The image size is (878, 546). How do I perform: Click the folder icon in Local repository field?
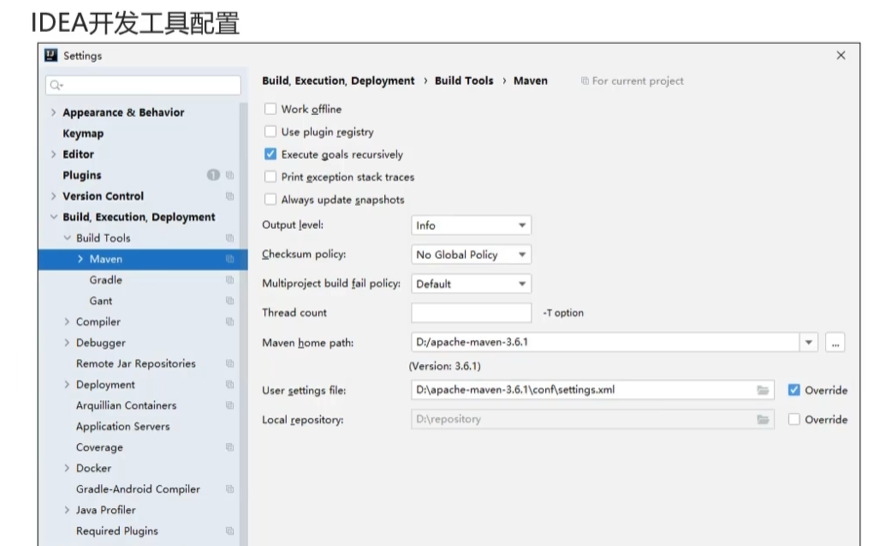click(x=763, y=419)
